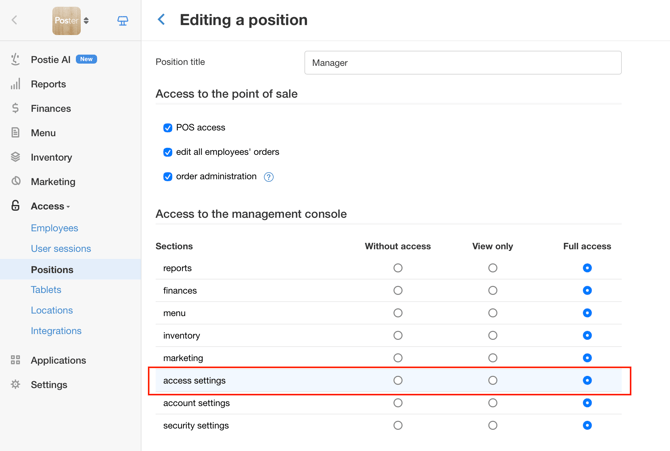Select Full access for reports
This screenshot has width=670, height=451.
[587, 268]
